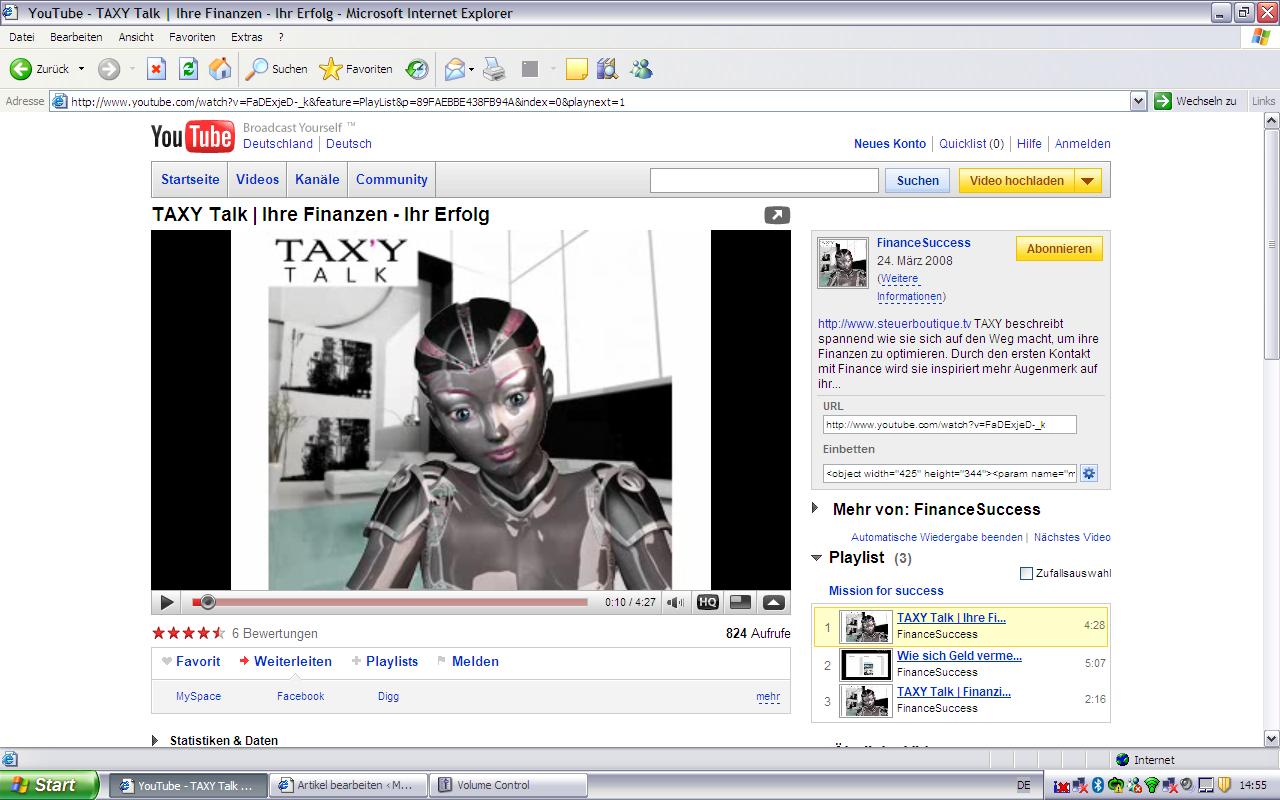
Task: Click the yellow shield security tray icon
Action: pos(1223,785)
